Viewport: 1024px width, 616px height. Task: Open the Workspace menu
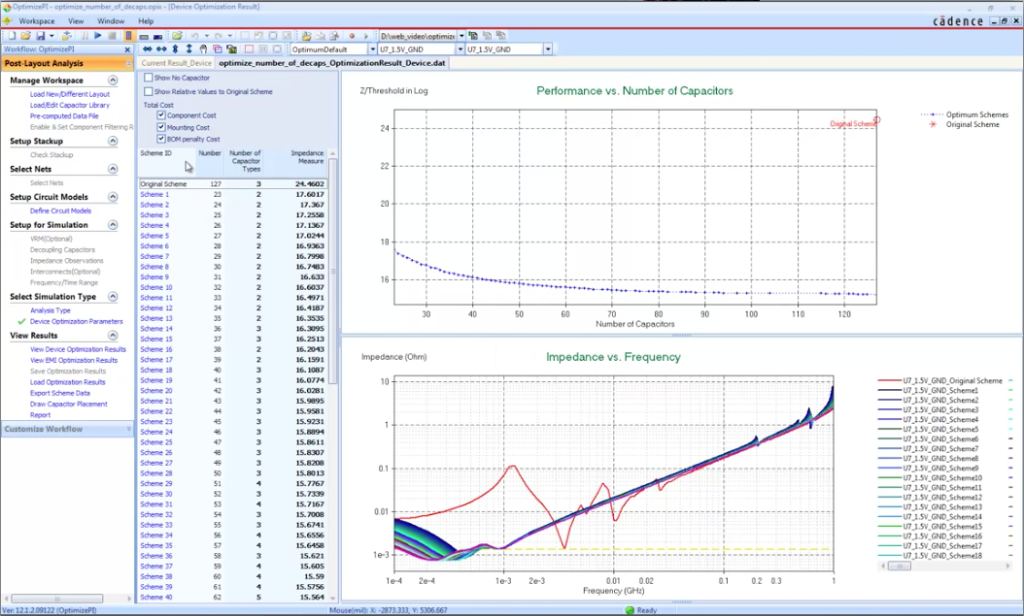coord(37,21)
